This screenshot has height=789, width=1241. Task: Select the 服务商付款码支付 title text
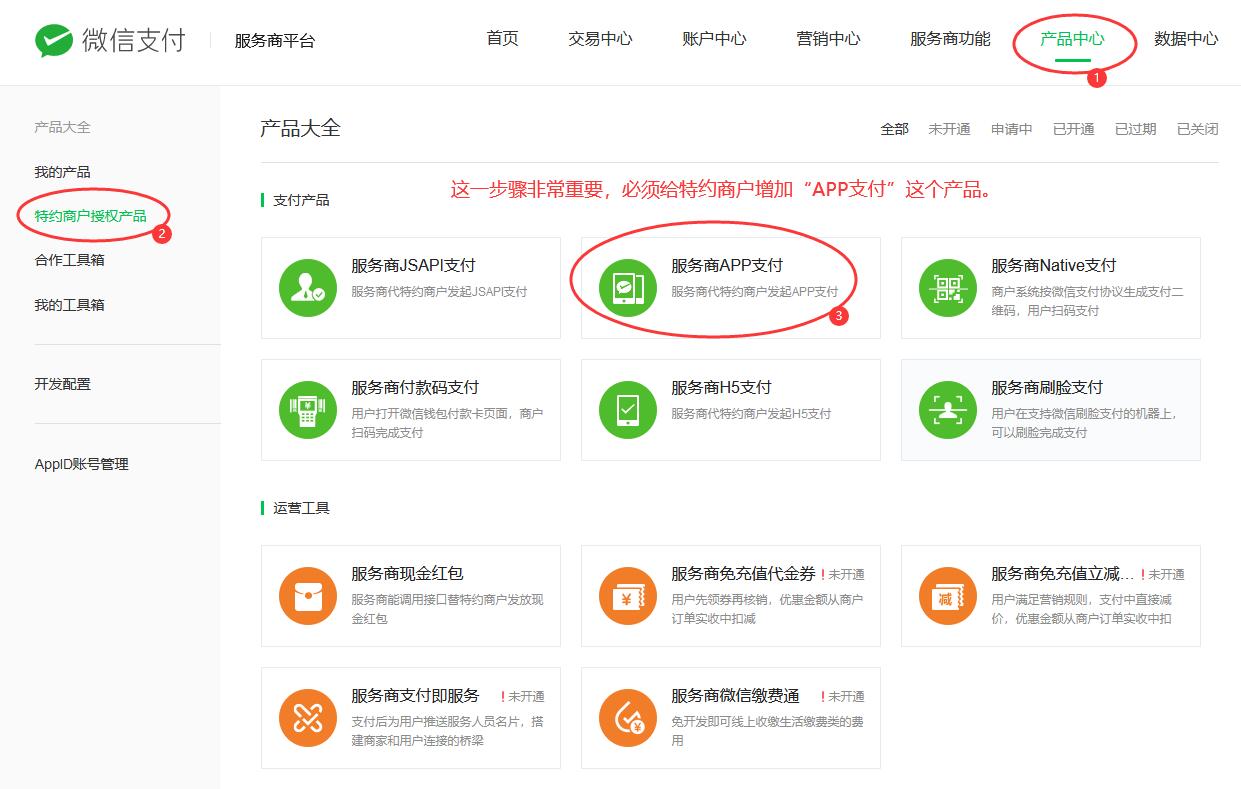tap(415, 388)
